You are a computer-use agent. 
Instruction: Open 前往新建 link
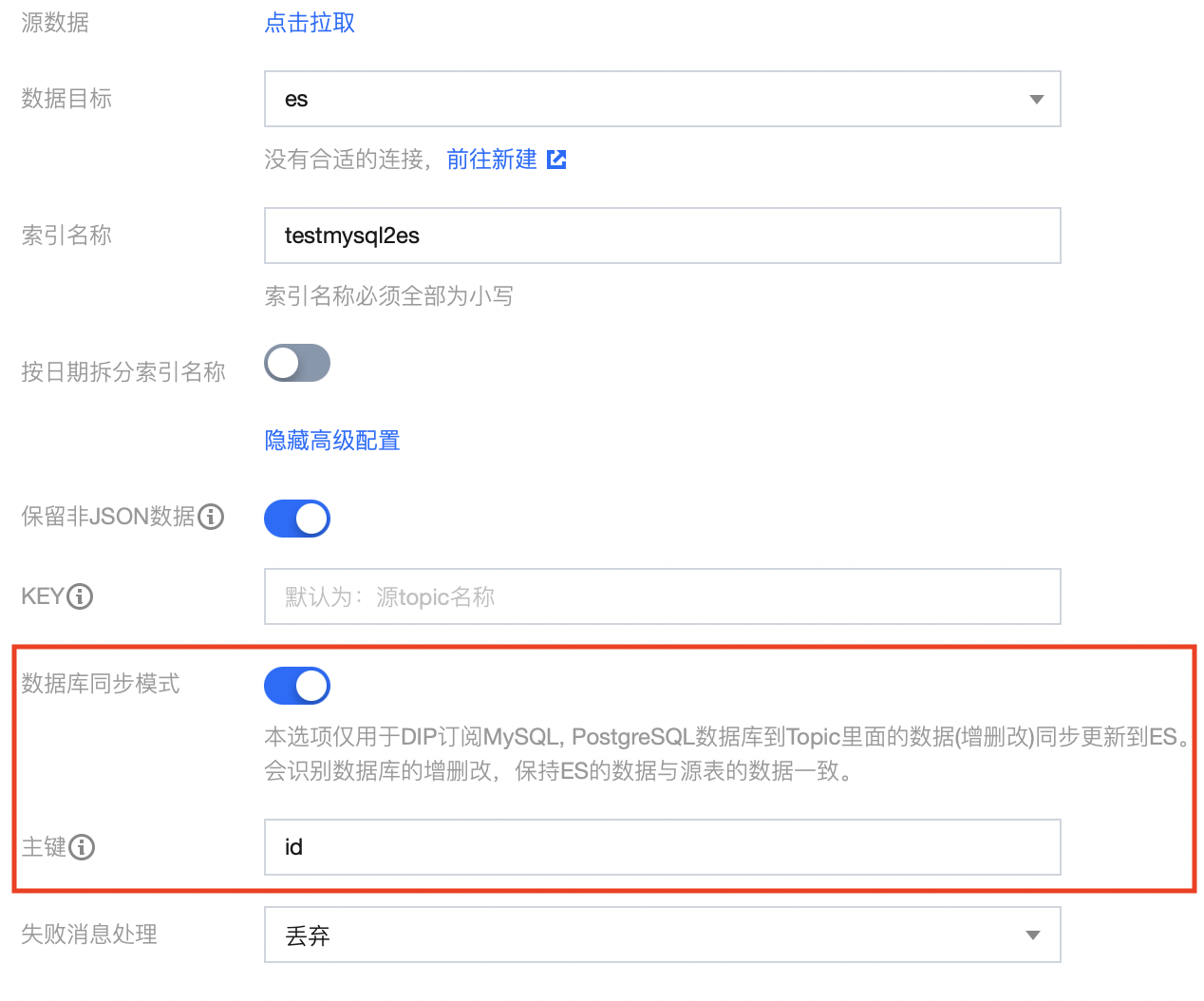point(492,160)
